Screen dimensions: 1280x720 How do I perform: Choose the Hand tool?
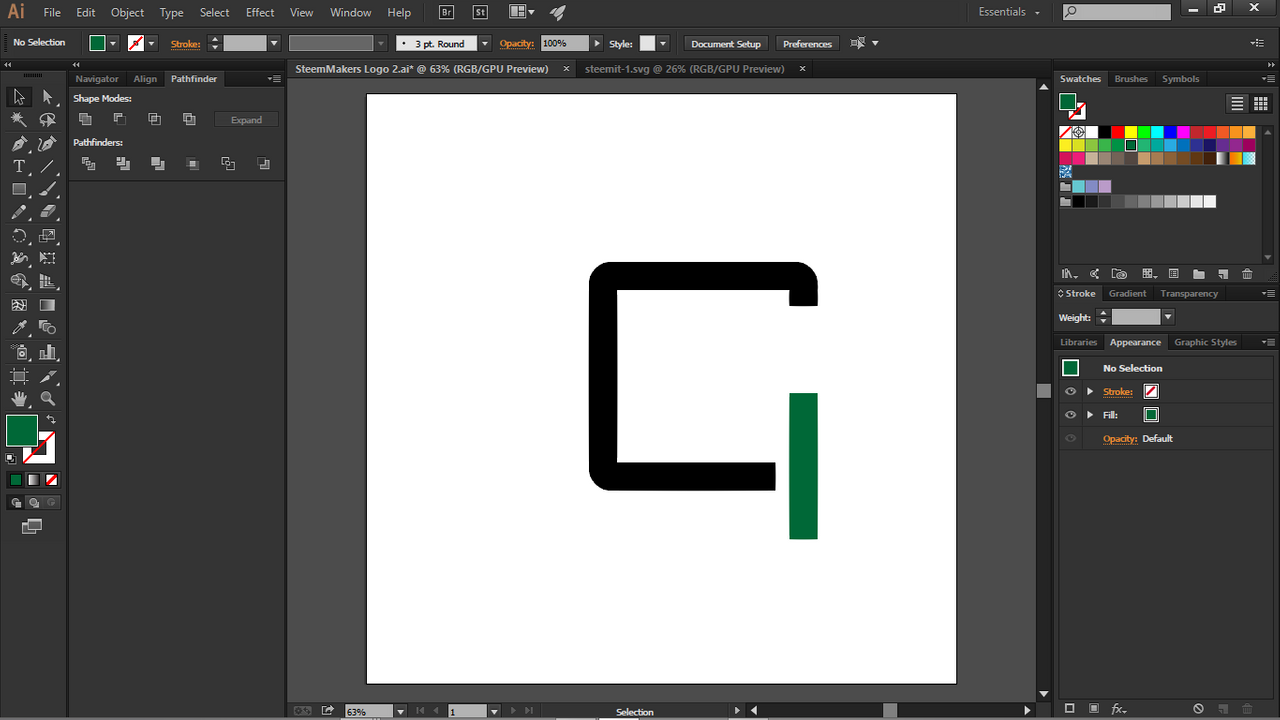coord(19,399)
